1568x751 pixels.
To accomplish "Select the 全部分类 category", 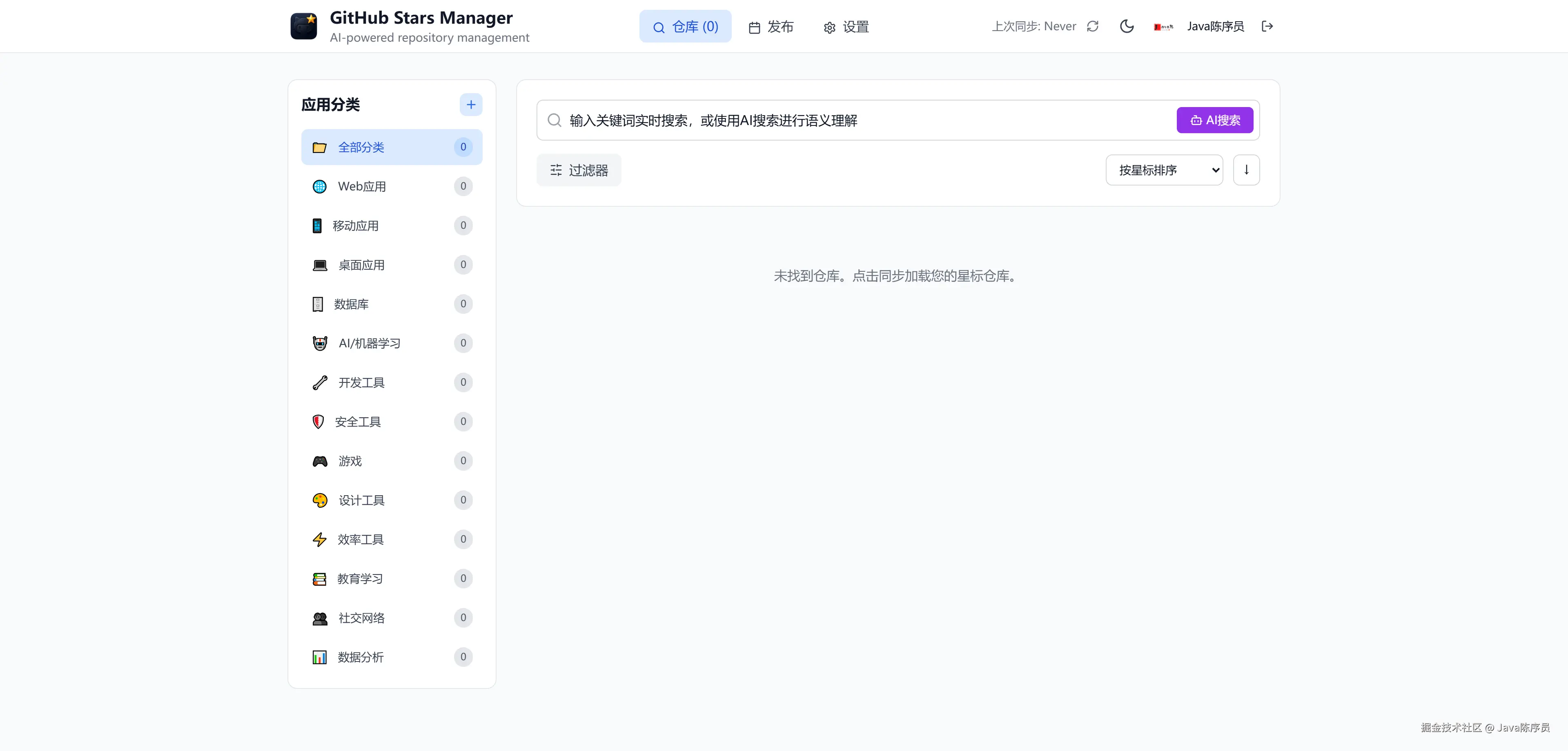I will pyautogui.click(x=392, y=148).
